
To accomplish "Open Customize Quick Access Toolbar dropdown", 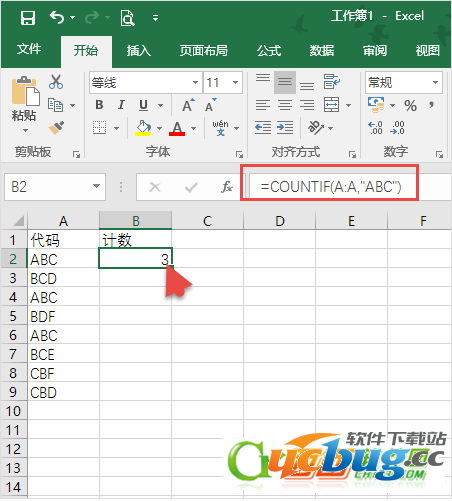I will (155, 18).
